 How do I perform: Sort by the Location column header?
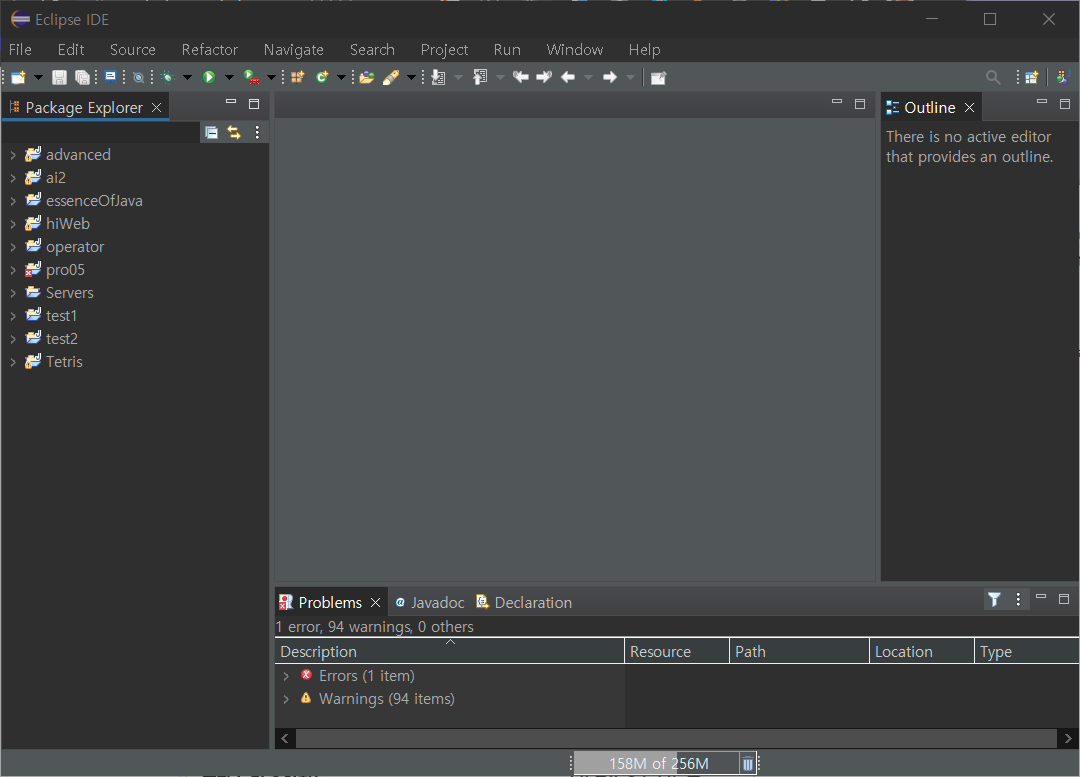pyautogui.click(x=921, y=652)
